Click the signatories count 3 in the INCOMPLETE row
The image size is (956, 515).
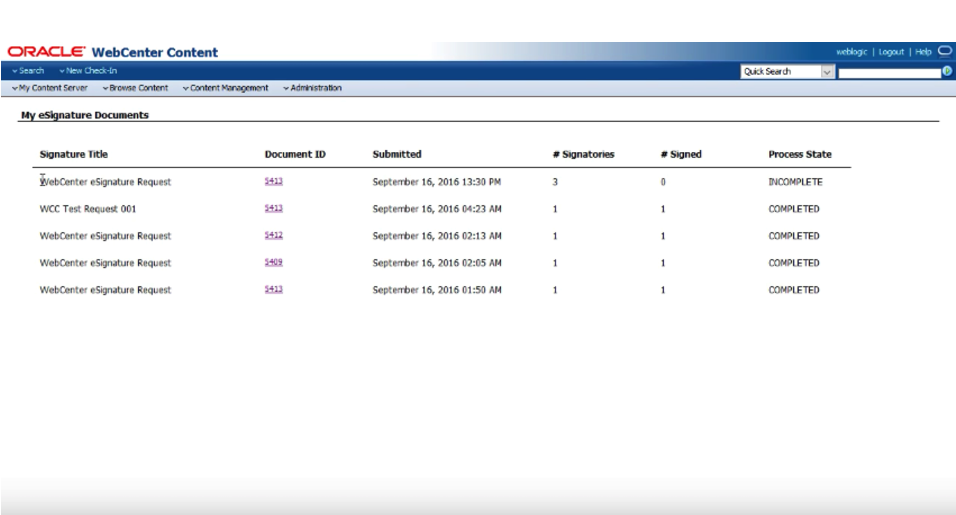[x=555, y=182]
